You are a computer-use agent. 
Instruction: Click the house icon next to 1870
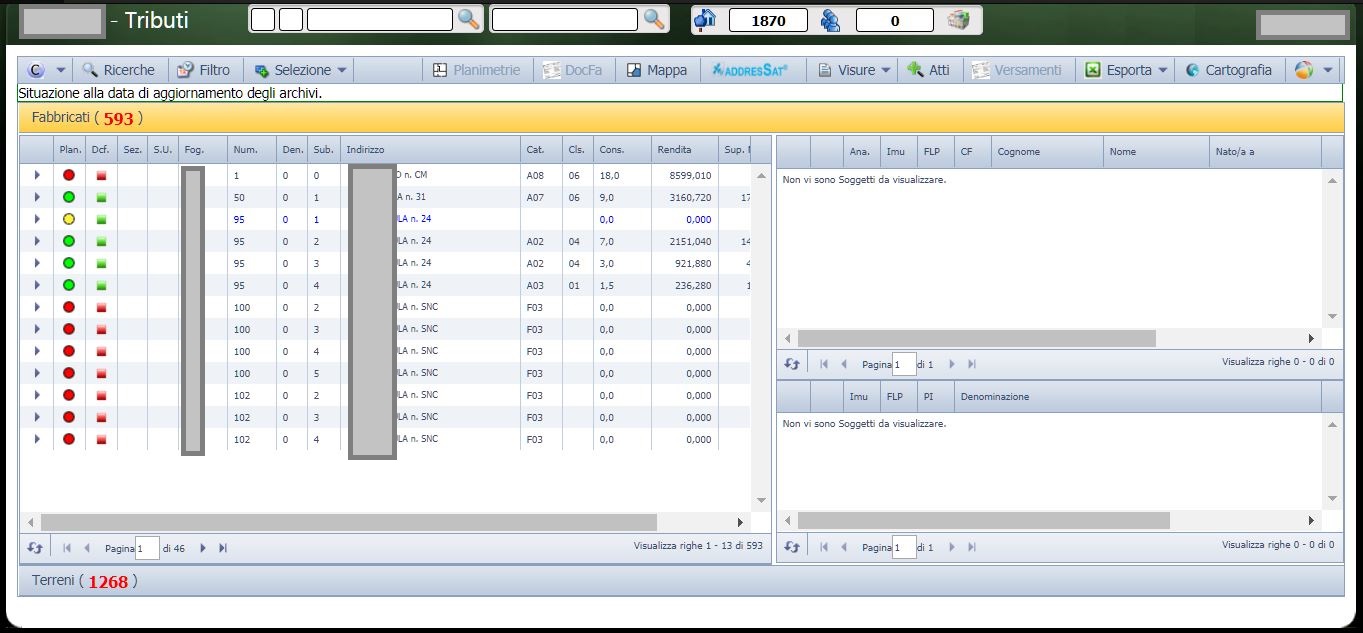pos(706,20)
